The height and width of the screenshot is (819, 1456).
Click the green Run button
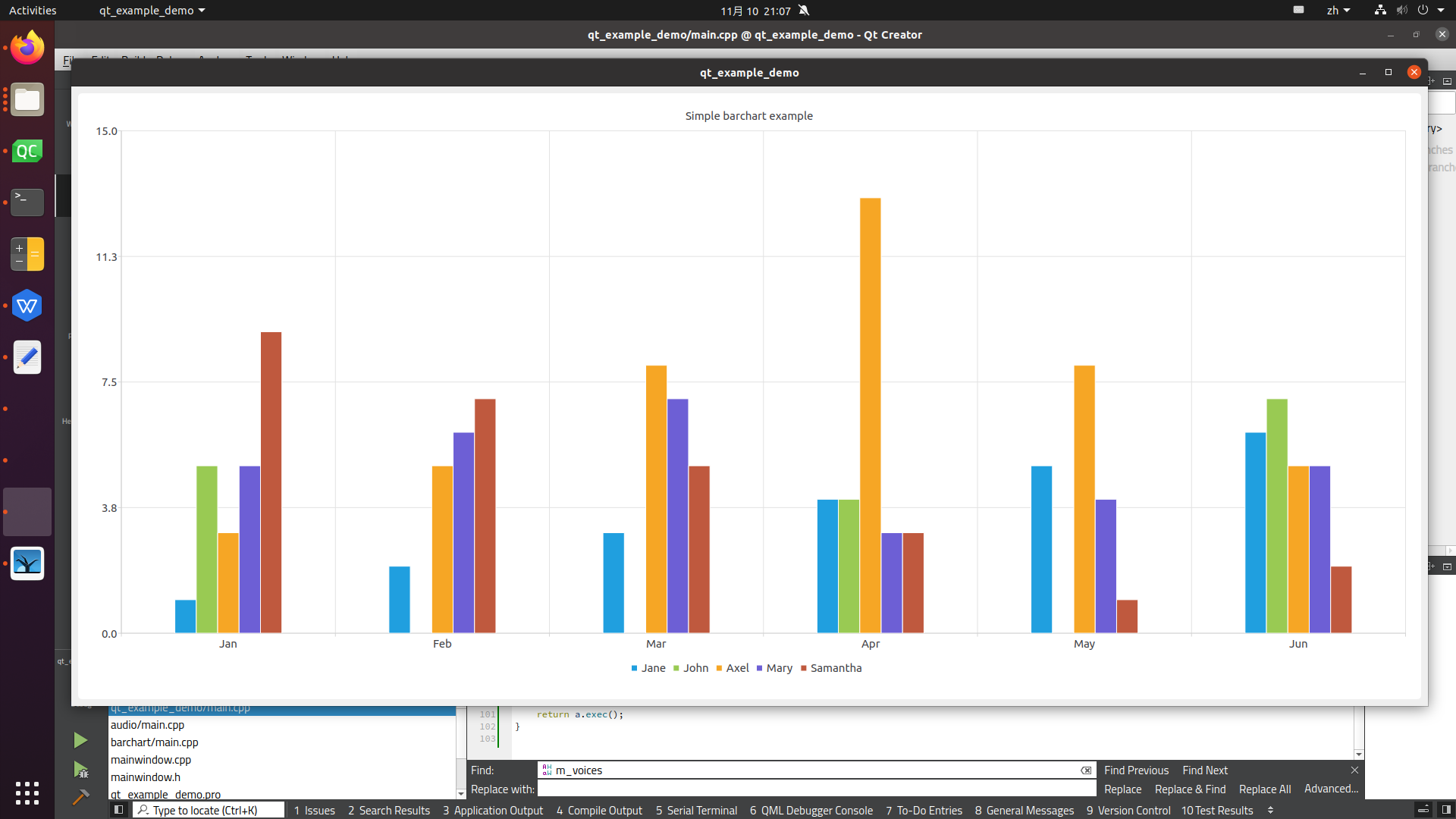click(80, 740)
